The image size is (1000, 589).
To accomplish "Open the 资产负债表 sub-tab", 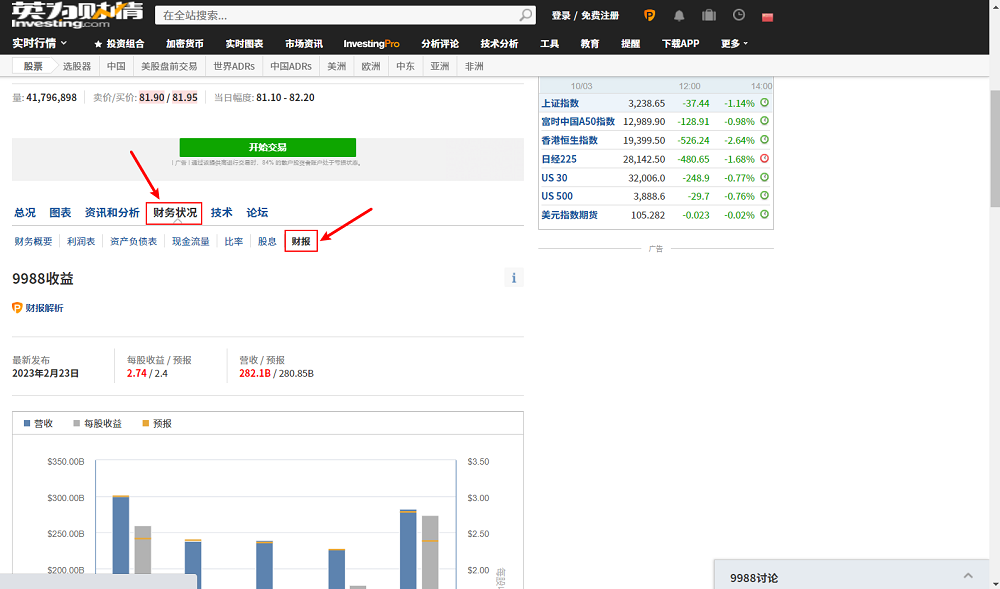I will click(133, 242).
